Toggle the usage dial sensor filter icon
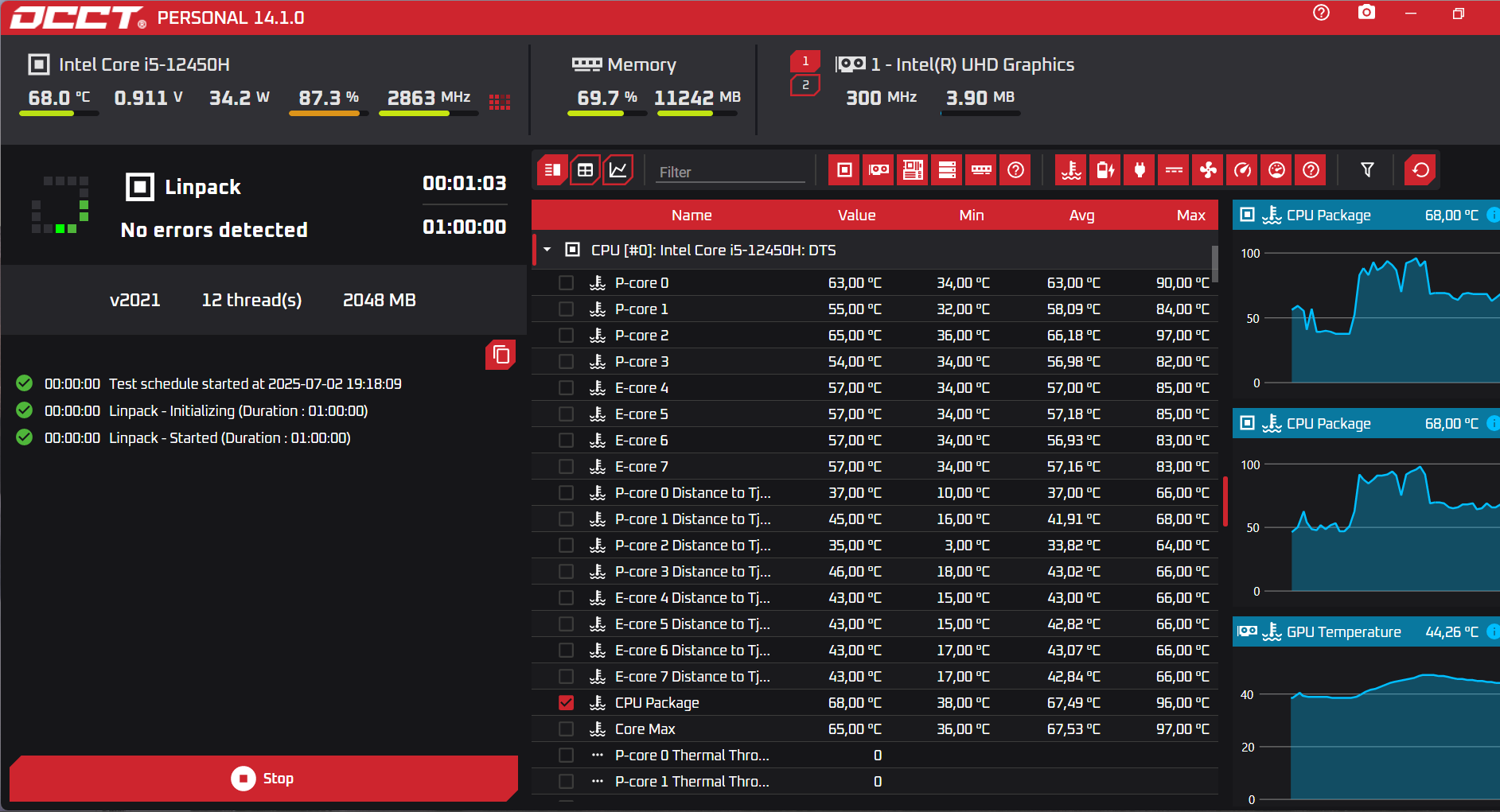Image resolution: width=1500 pixels, height=812 pixels. pos(1277,170)
